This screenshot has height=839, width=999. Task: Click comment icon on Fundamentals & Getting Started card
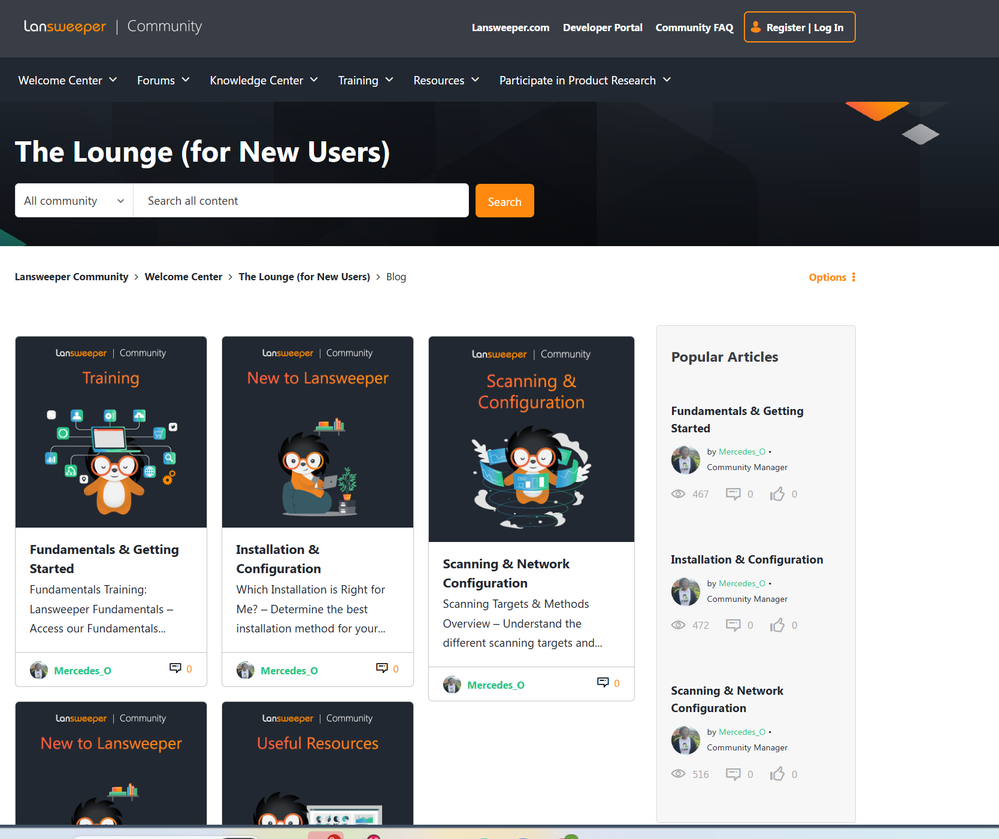[x=175, y=668]
